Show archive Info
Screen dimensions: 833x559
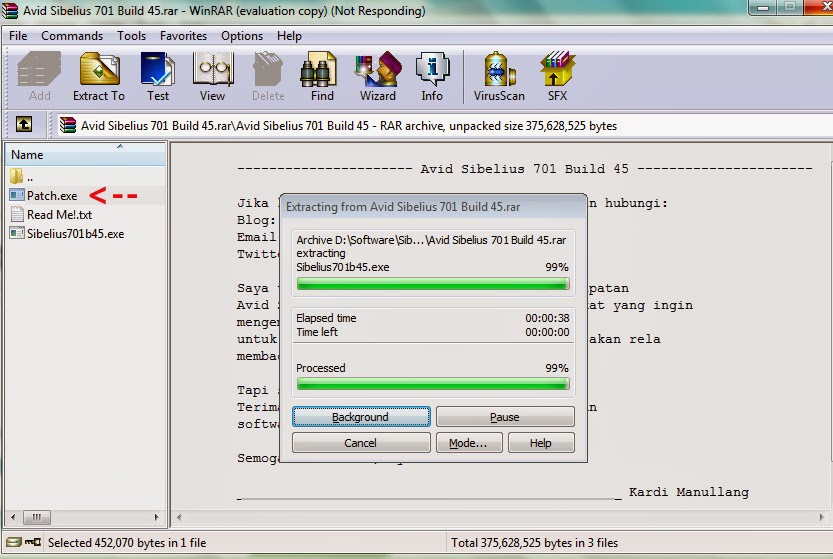tap(432, 77)
